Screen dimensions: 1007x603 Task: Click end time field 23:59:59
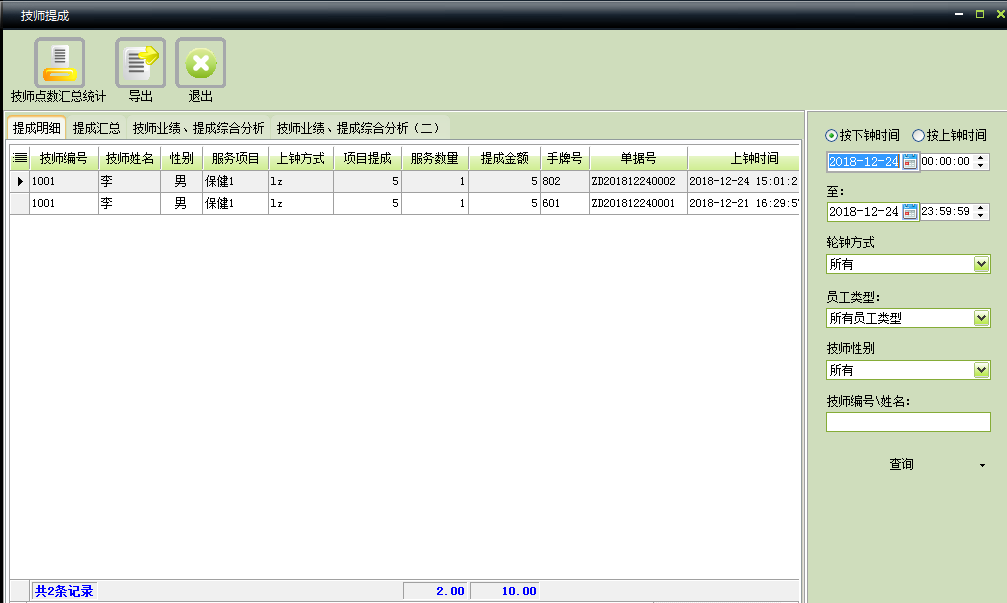click(x=945, y=211)
